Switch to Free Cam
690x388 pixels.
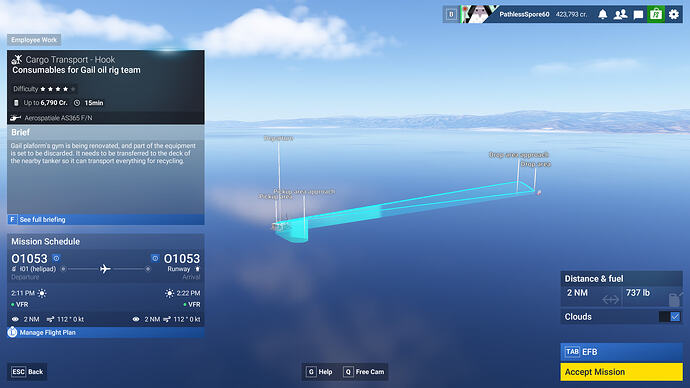coord(364,372)
